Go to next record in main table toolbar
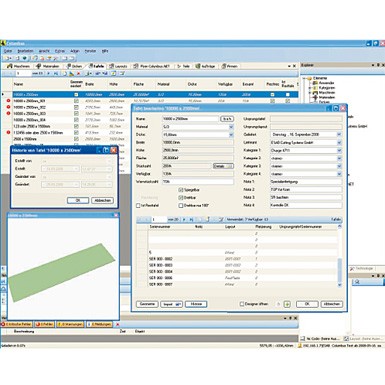Viewport: 385px width, 385px height. 49,73
